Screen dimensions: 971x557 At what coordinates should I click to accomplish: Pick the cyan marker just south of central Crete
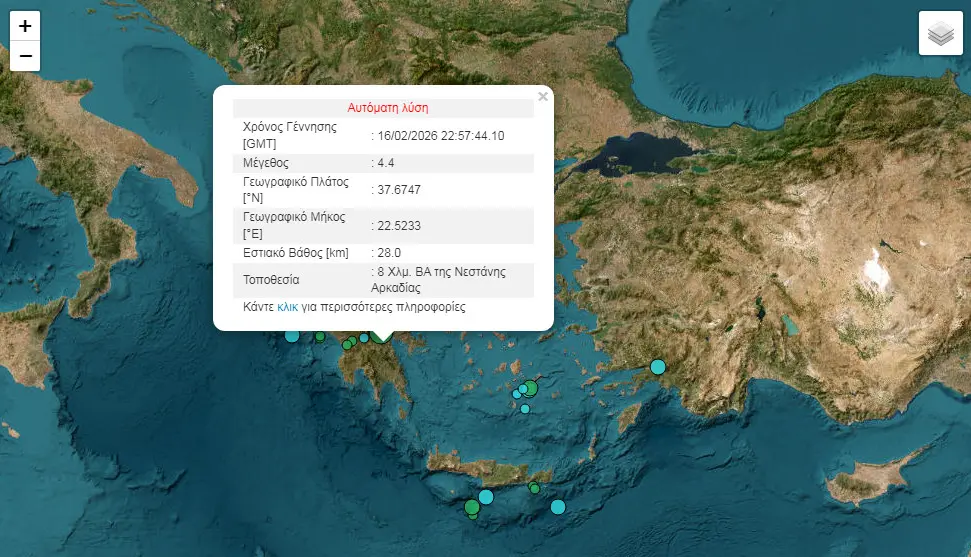pyautogui.click(x=486, y=497)
